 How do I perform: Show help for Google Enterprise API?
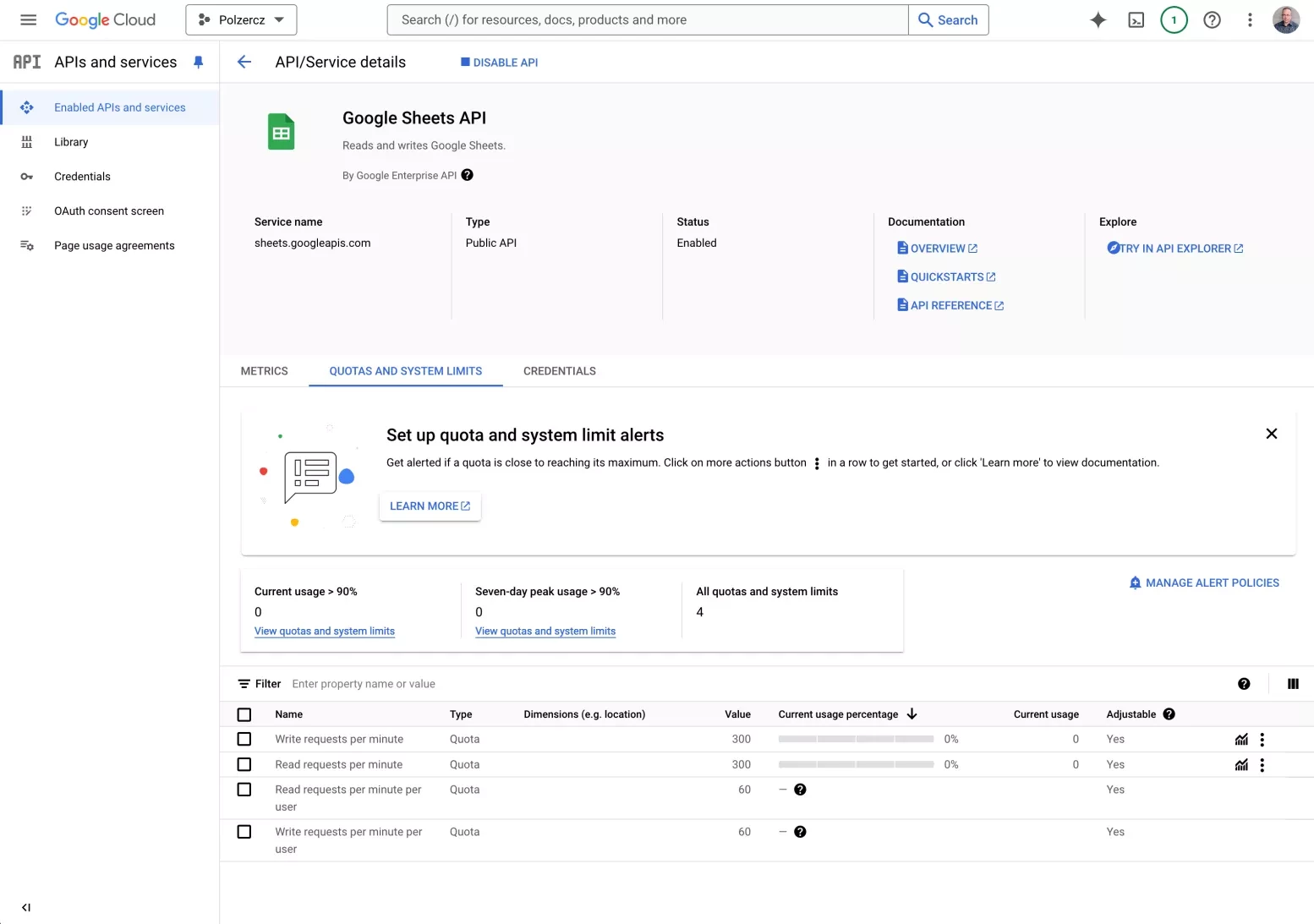[x=468, y=175]
